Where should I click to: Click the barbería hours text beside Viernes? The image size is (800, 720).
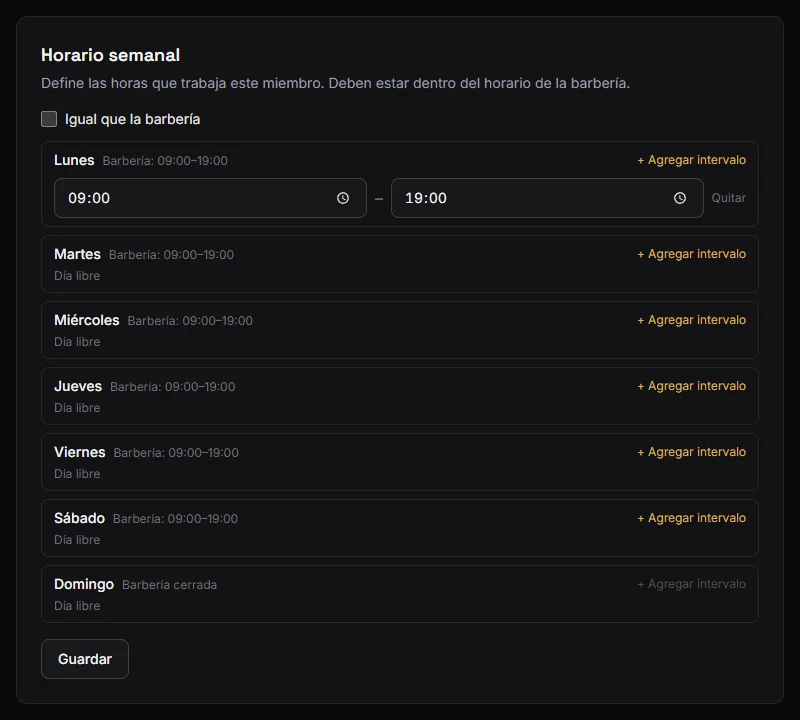click(x=176, y=453)
